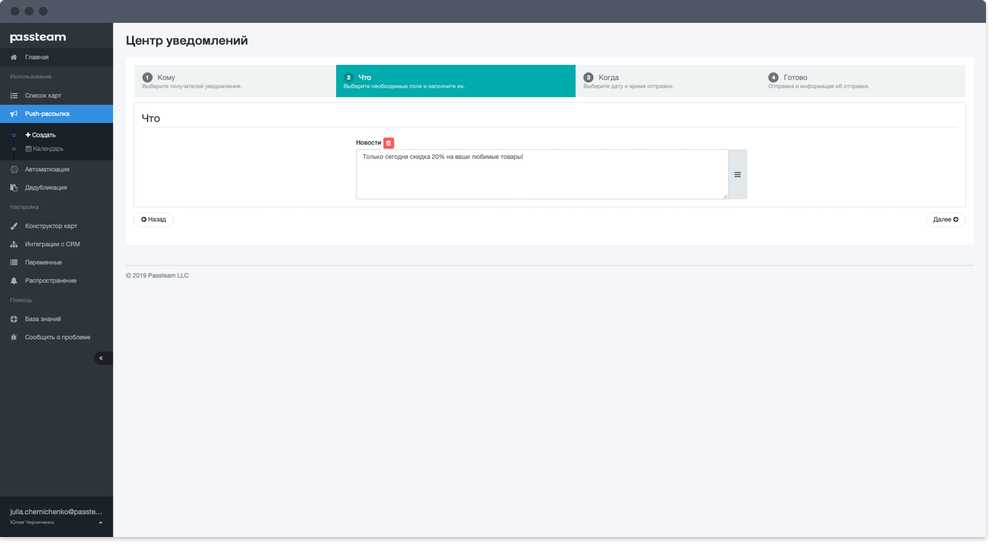Click the Назад button
Screen dimensions: 993x544
[153, 220]
